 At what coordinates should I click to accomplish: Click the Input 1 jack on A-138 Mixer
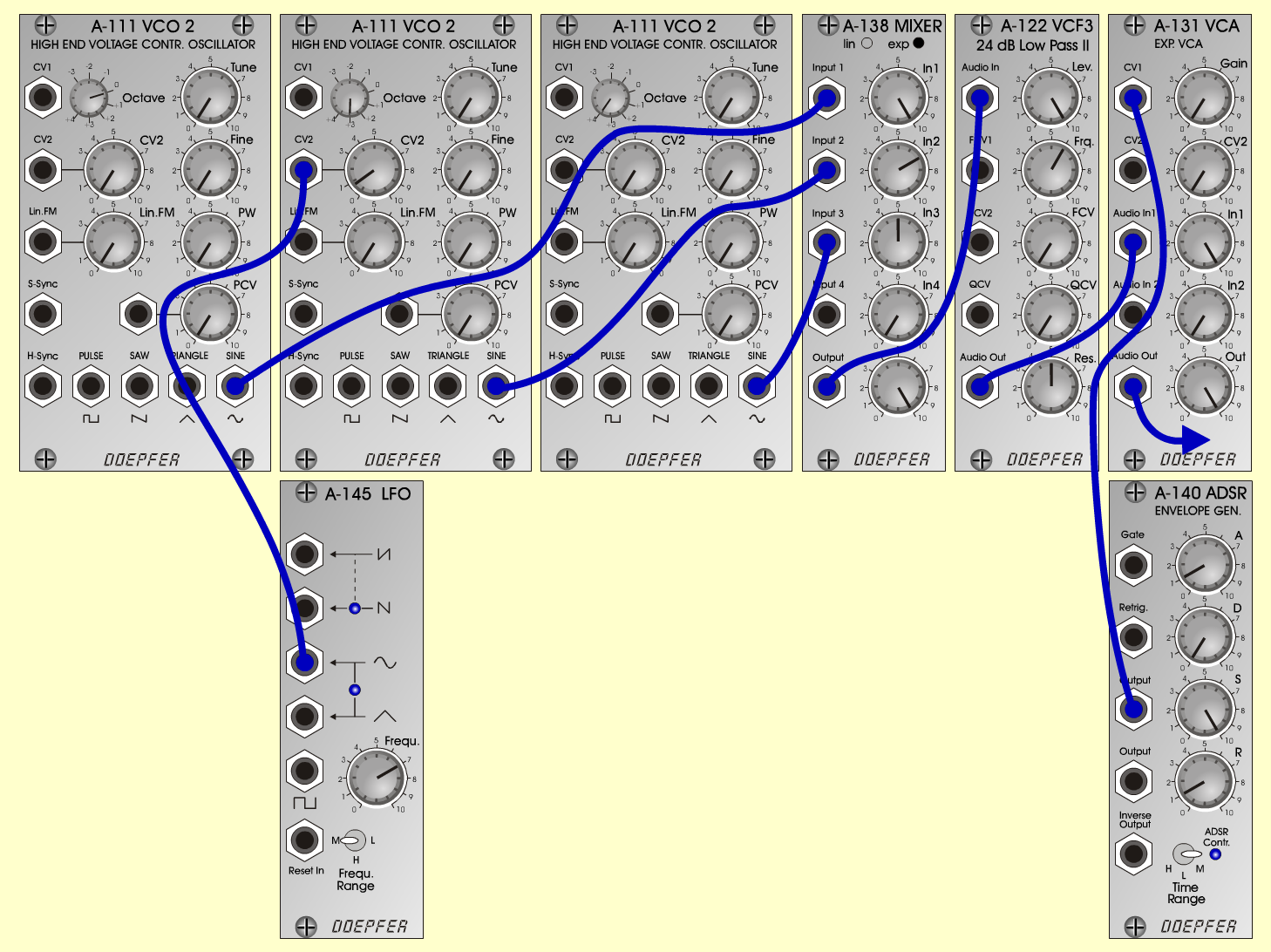pyautogui.click(x=826, y=98)
